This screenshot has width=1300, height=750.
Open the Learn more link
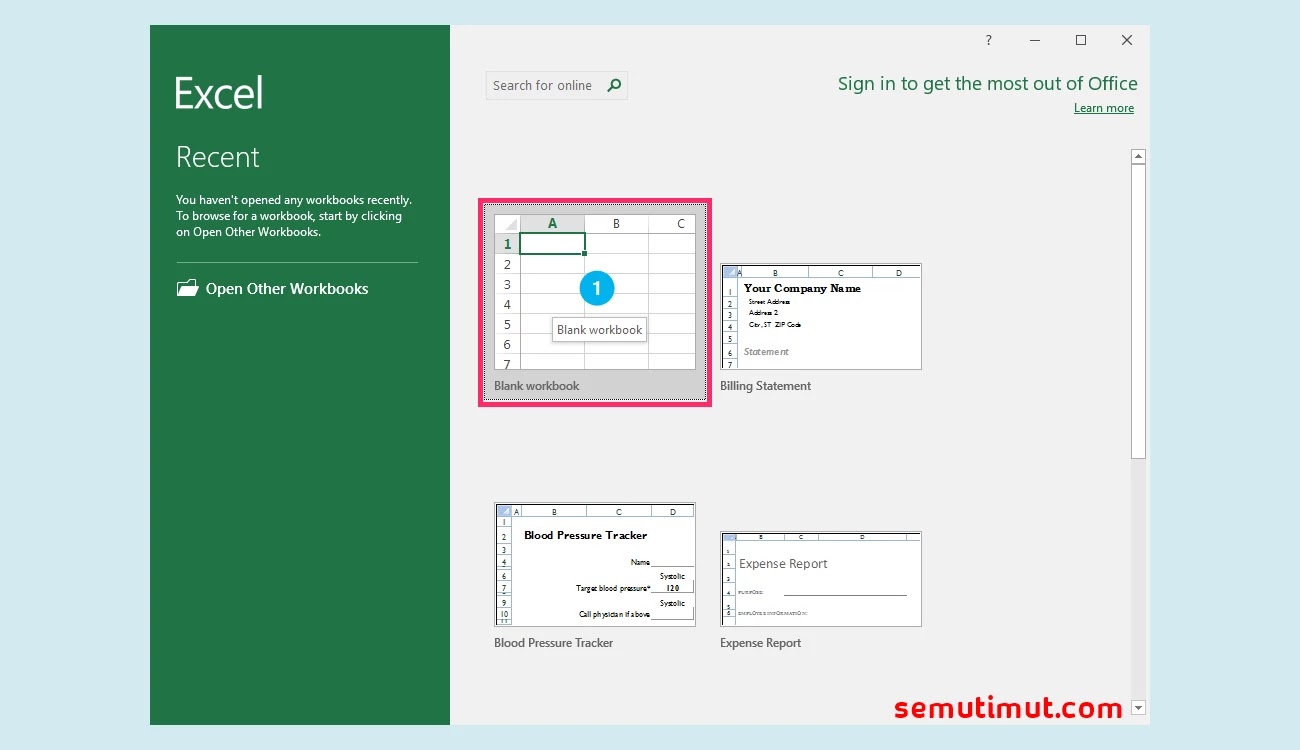coord(1104,108)
